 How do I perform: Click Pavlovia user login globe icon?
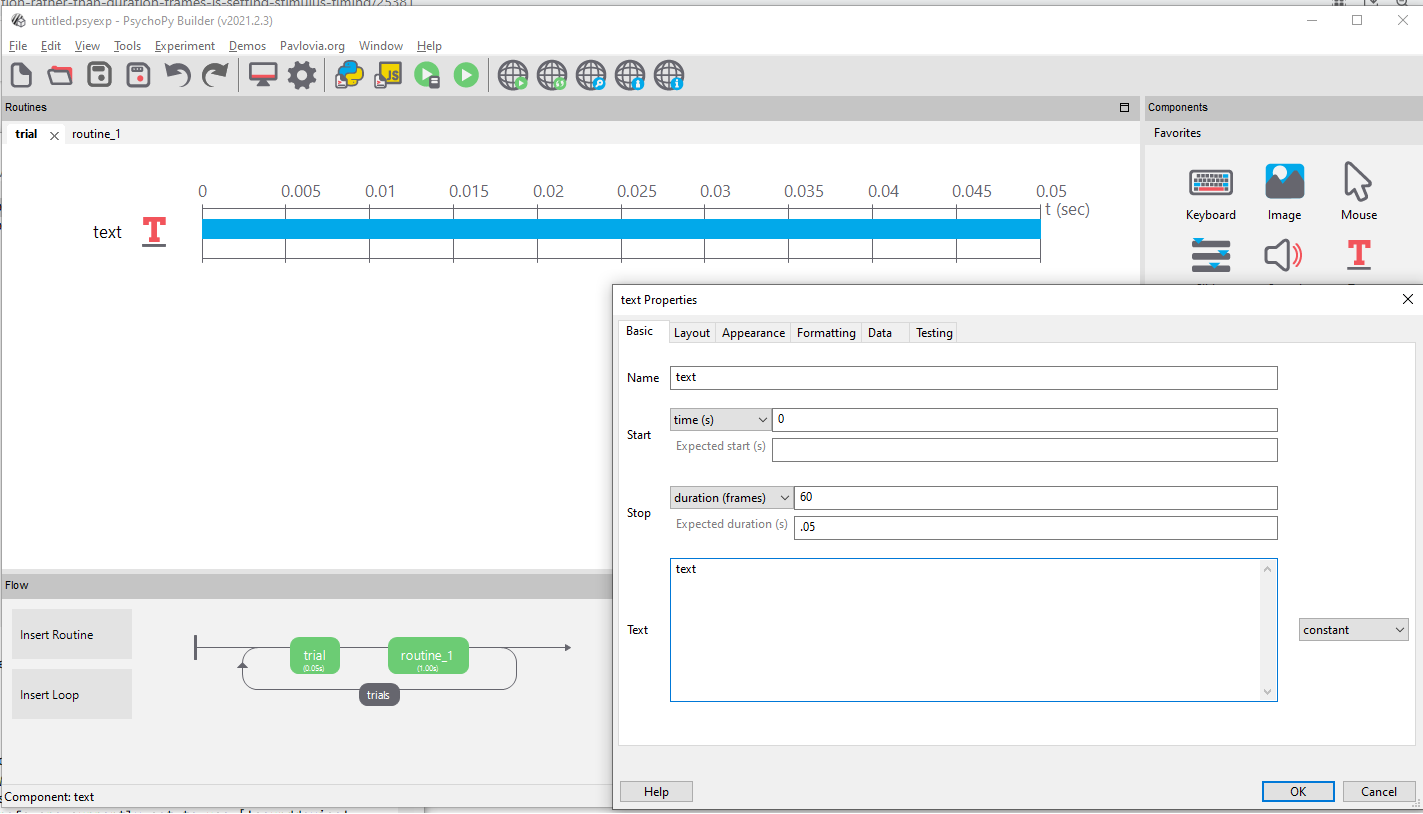coord(630,75)
